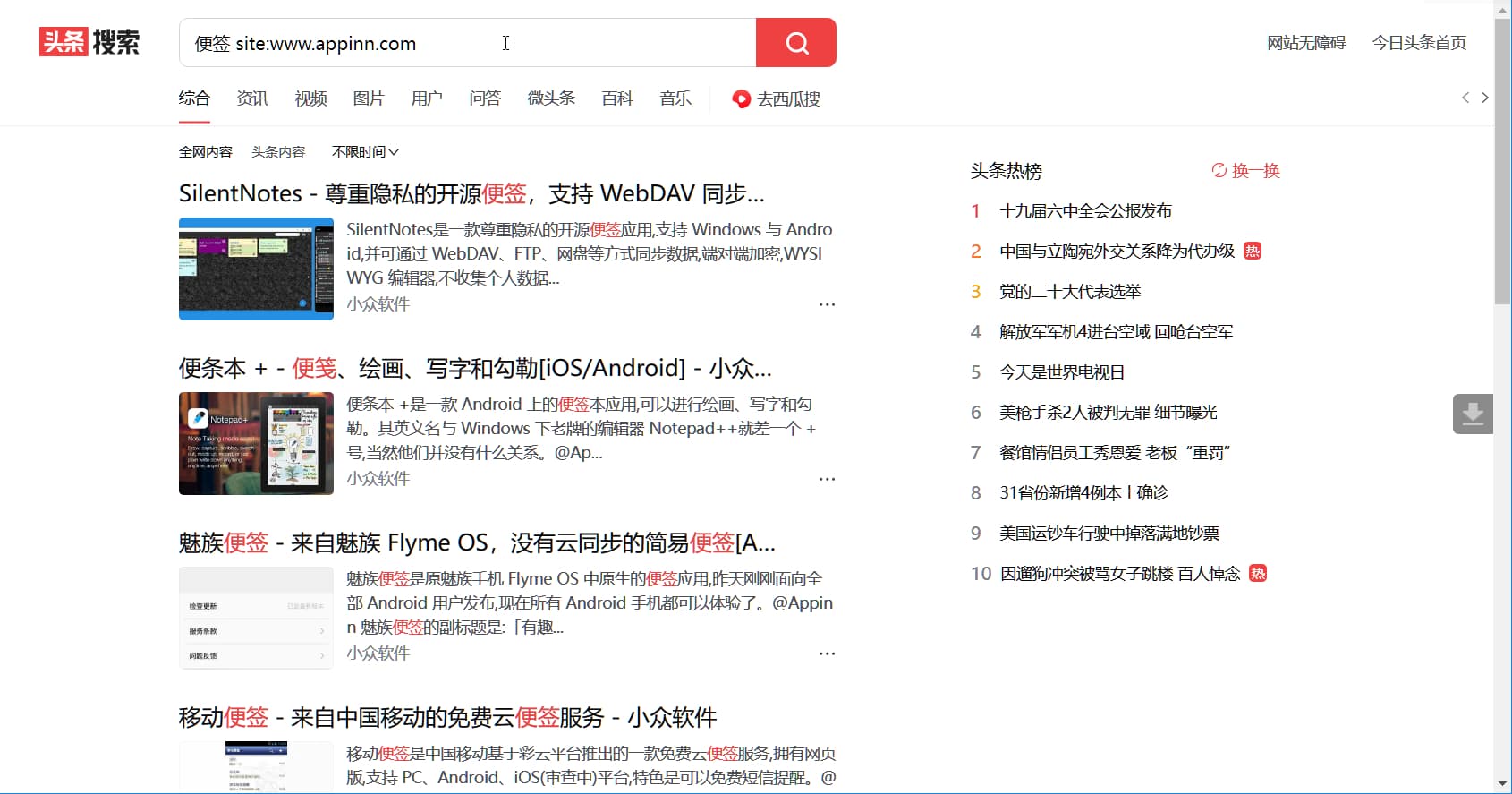Expand the 不限时间 time filter dropdown
Screen dimensions: 1512x794
tap(365, 152)
